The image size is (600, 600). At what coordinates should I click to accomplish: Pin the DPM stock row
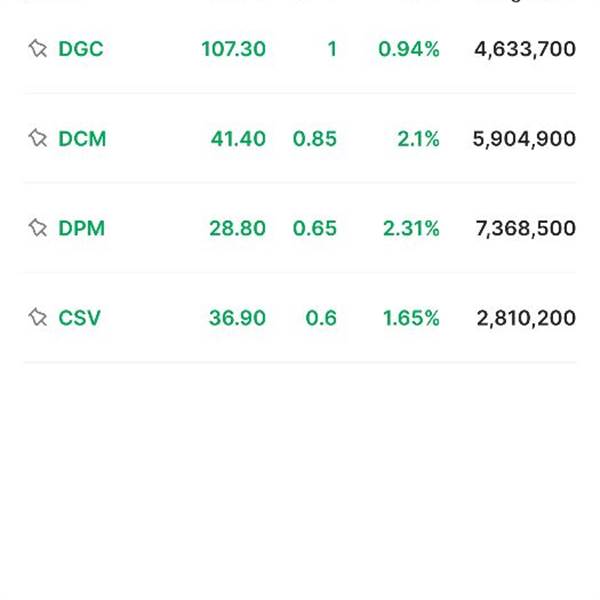click(38, 228)
